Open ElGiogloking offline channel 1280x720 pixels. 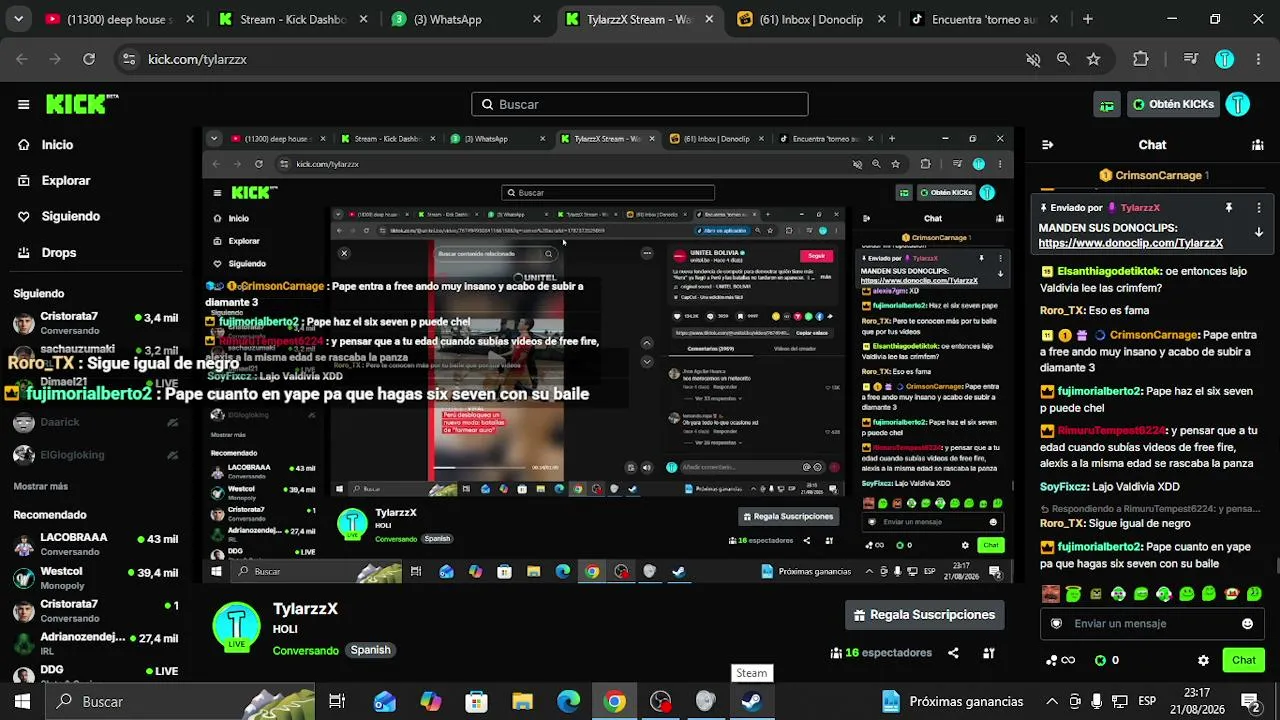click(95, 455)
